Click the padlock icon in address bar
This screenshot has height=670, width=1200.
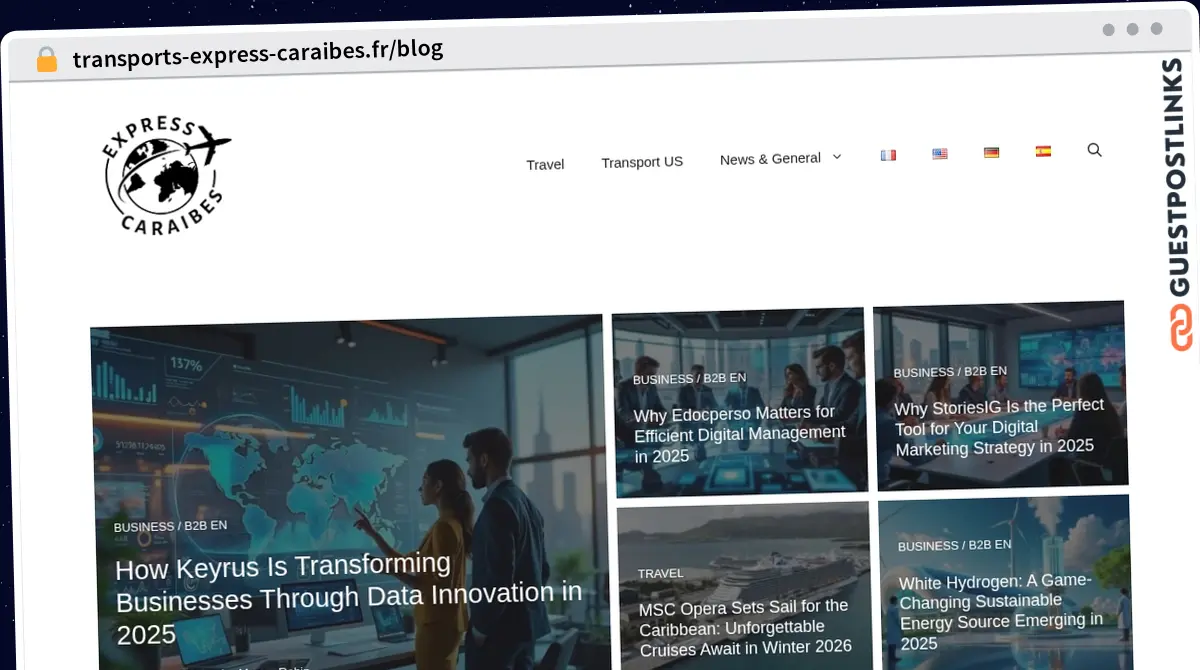(x=47, y=60)
